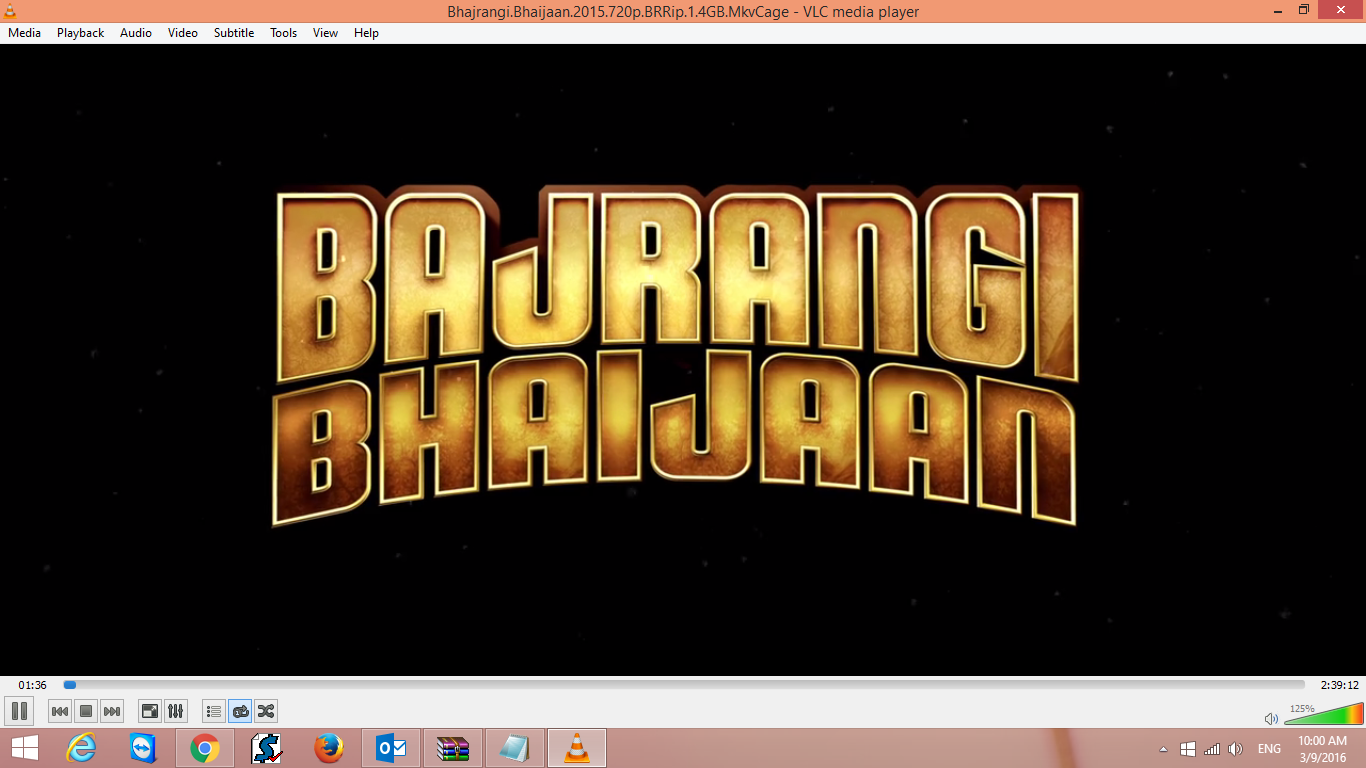Open Firefox from the taskbar
1366x768 pixels.
pyautogui.click(x=329, y=748)
